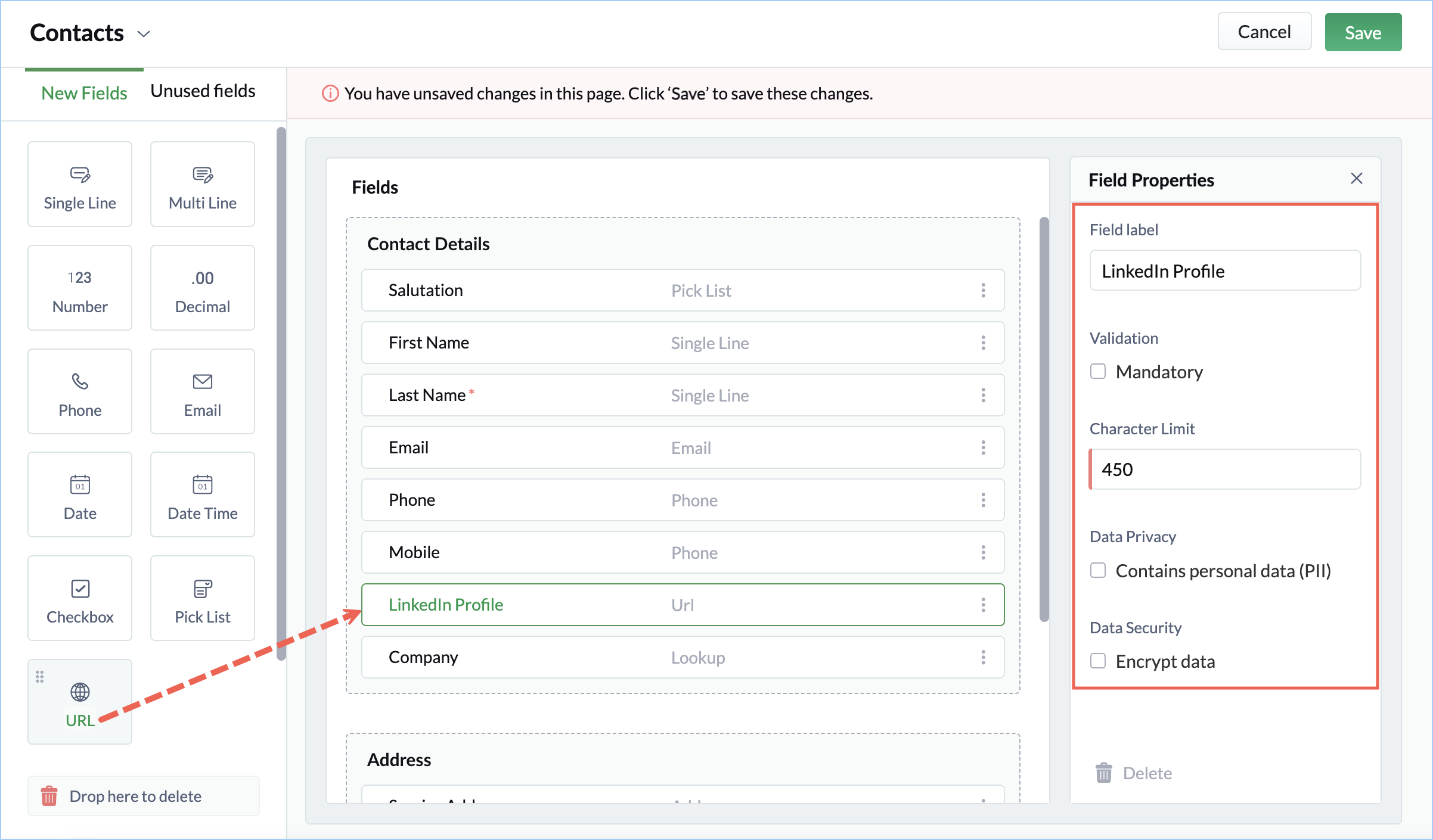Open the Salutation field options menu
The image size is (1433, 840).
983,291
